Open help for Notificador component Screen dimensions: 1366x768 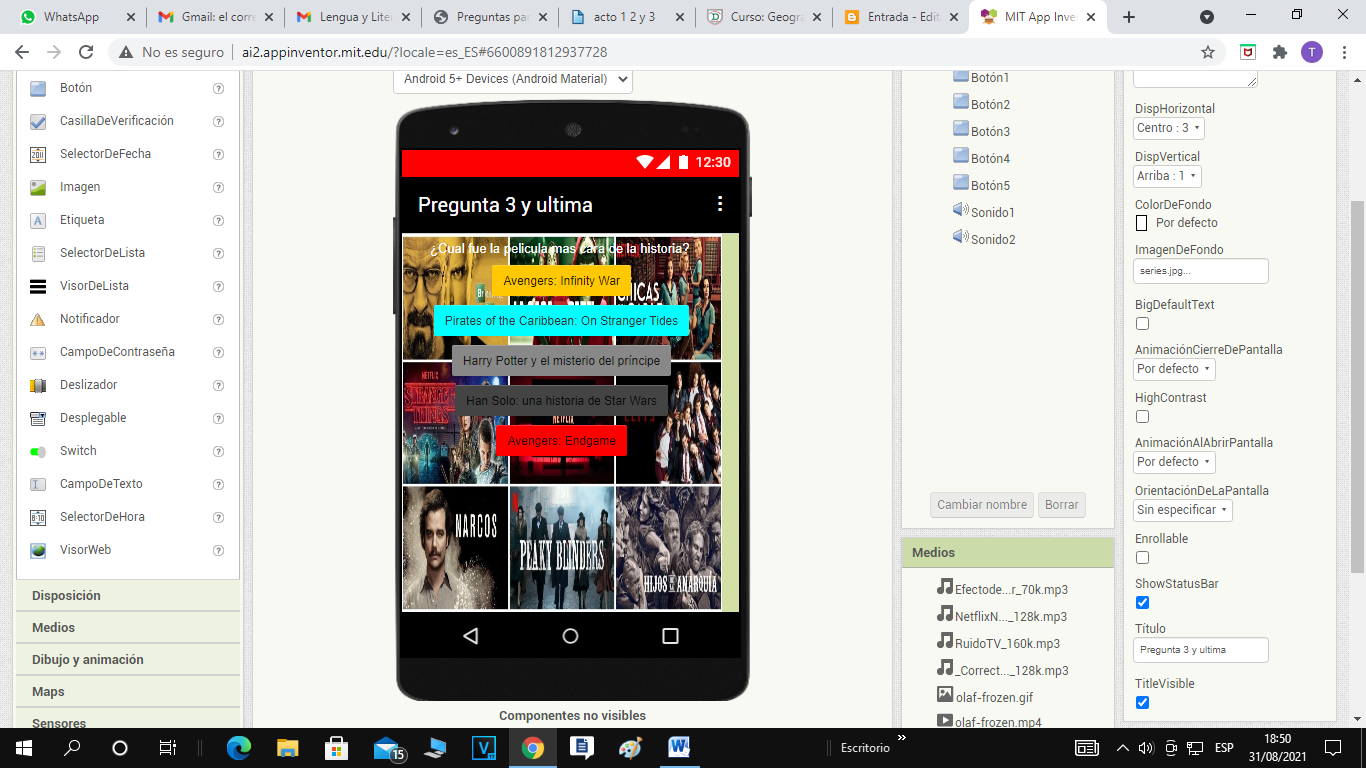[x=218, y=319]
